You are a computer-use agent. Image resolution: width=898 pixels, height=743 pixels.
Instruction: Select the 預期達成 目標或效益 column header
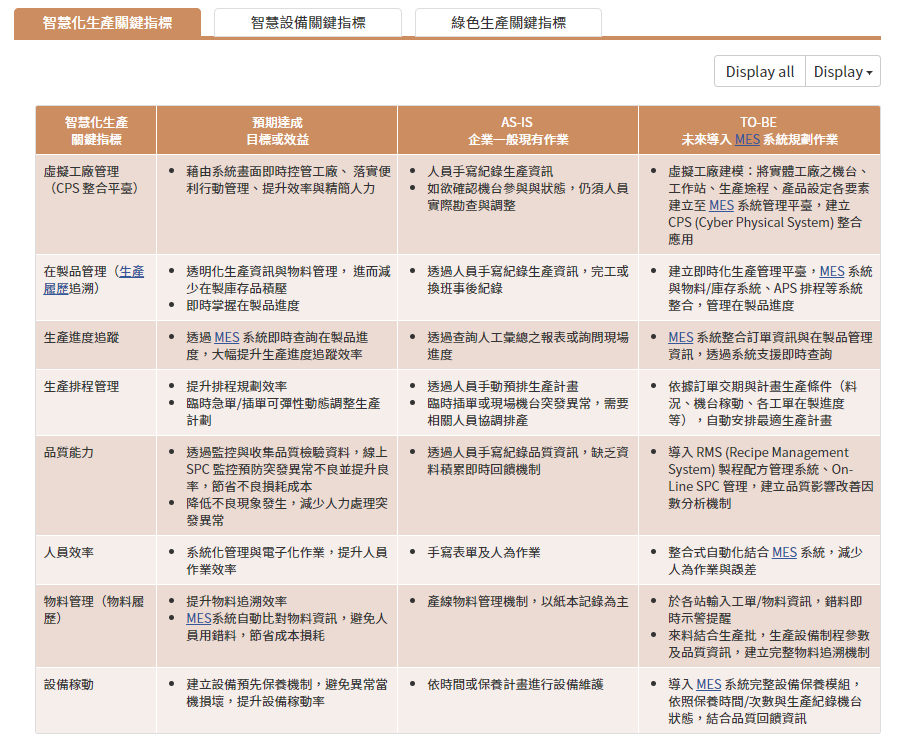277,131
